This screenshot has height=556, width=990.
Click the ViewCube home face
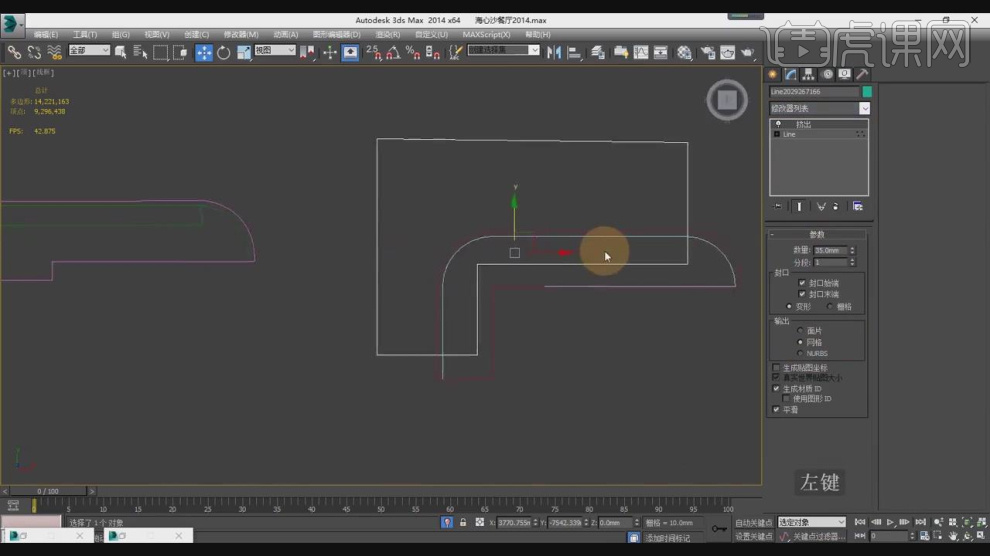point(727,100)
